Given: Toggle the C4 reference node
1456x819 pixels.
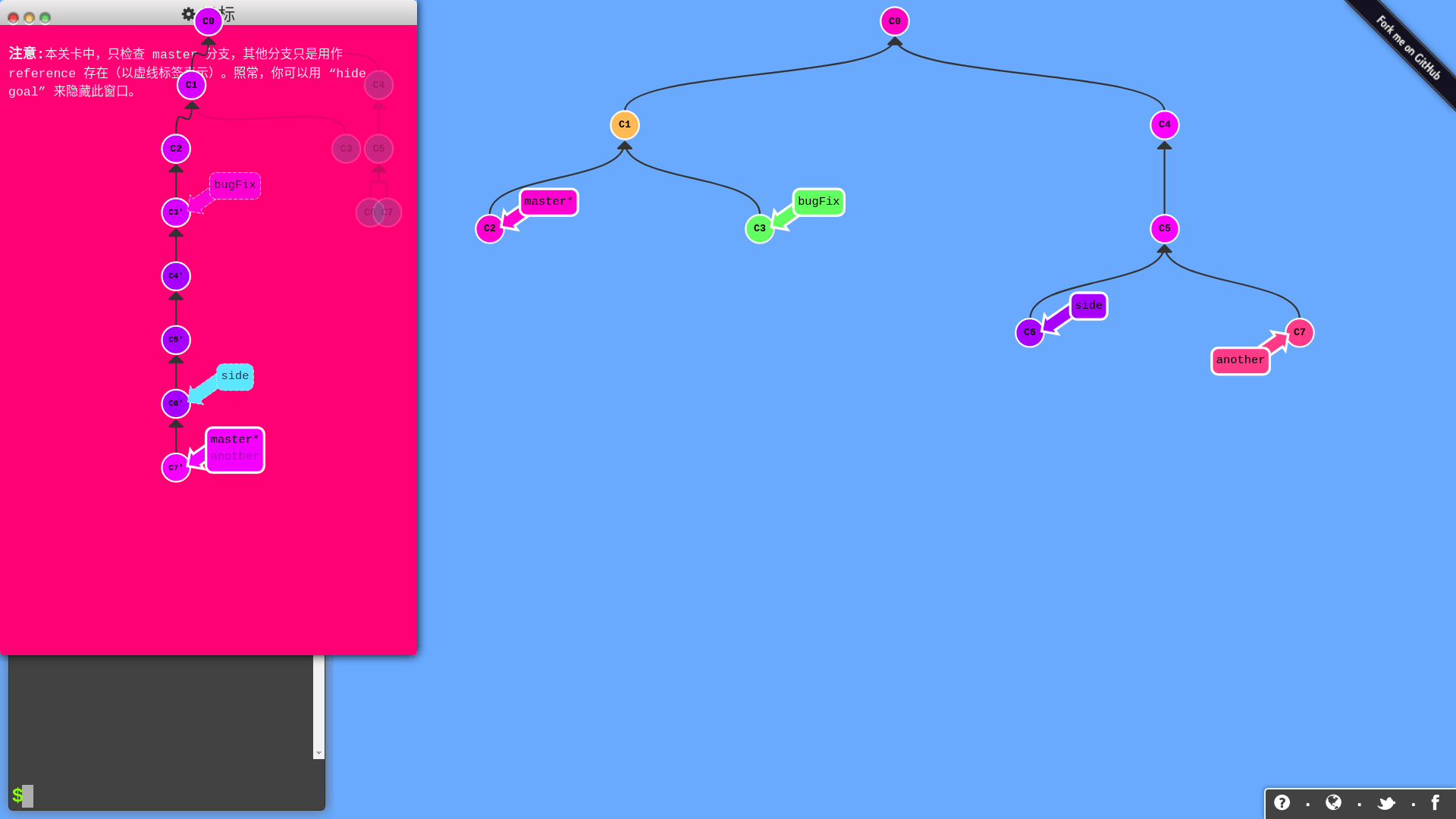Looking at the screenshot, I should (378, 85).
